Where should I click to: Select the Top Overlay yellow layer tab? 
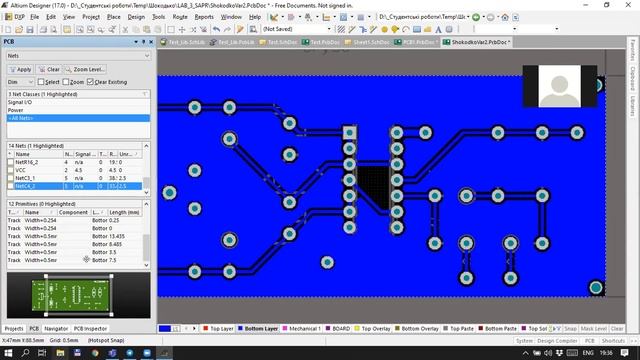tap(372, 329)
